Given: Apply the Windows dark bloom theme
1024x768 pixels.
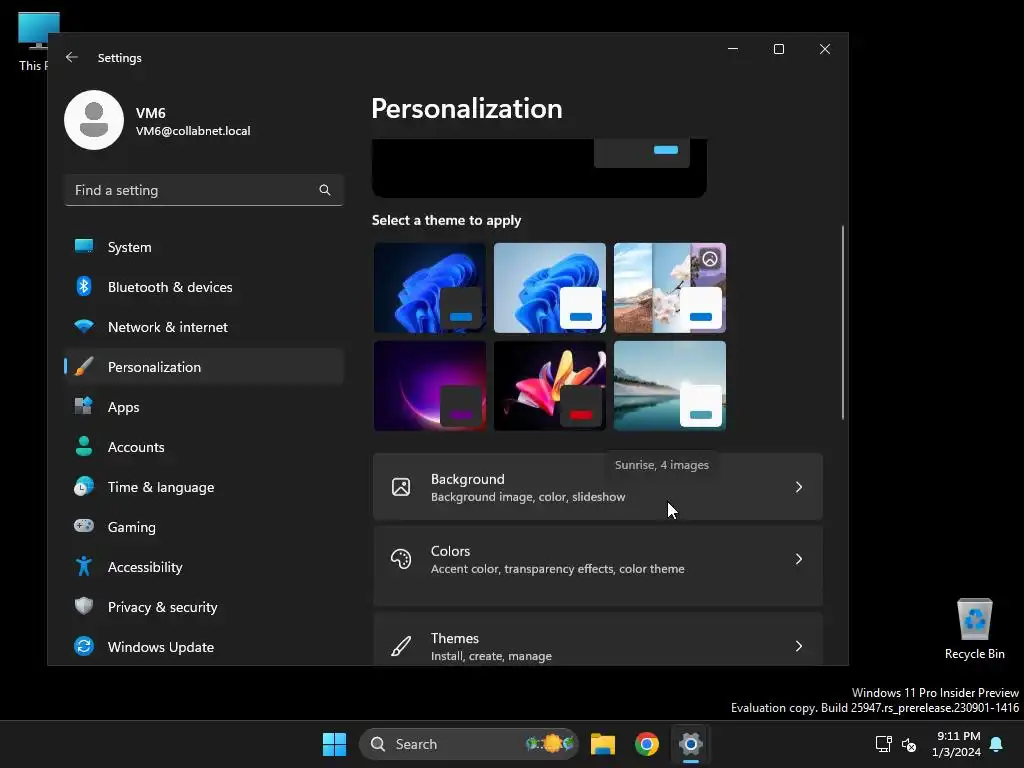Looking at the screenshot, I should pyautogui.click(x=430, y=287).
